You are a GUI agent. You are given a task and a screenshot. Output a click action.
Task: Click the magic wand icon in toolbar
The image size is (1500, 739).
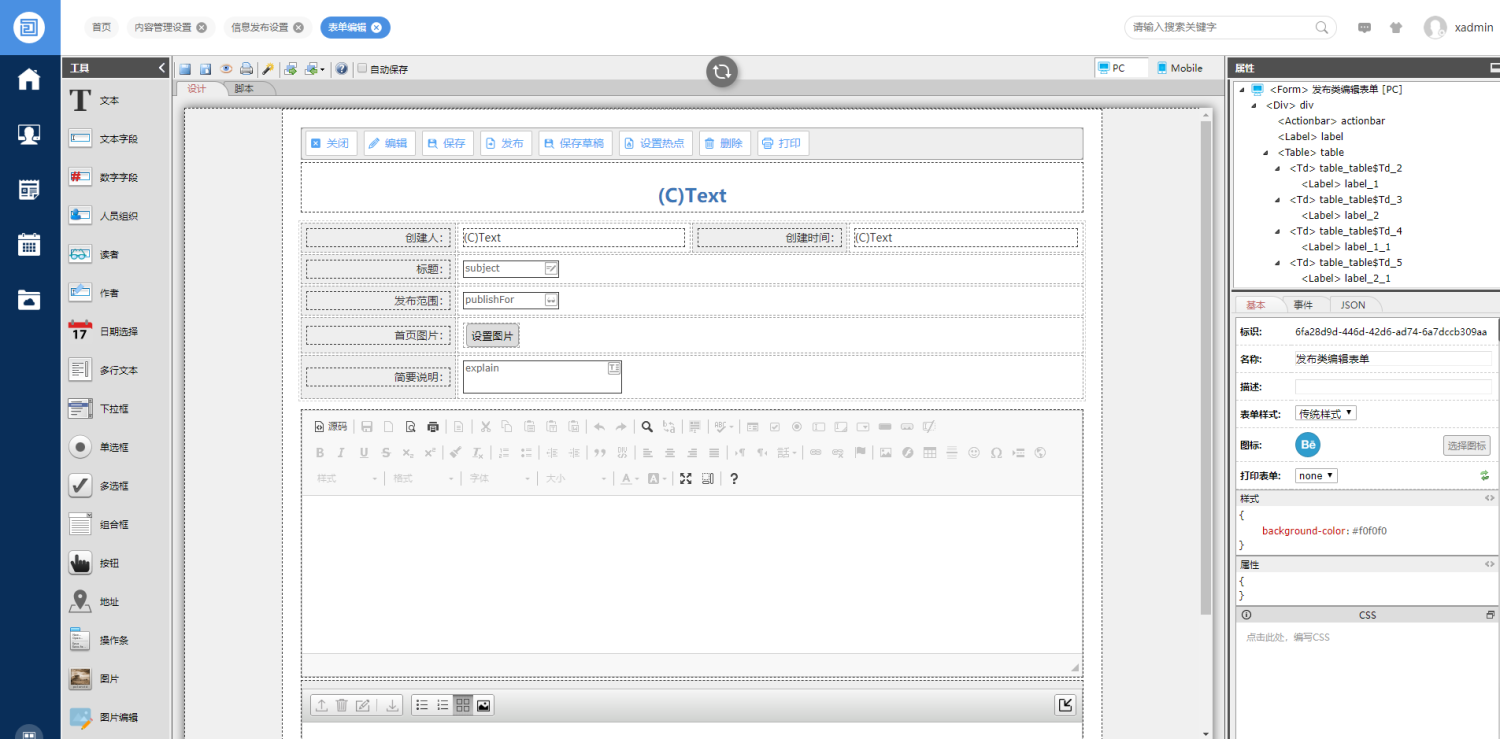268,69
